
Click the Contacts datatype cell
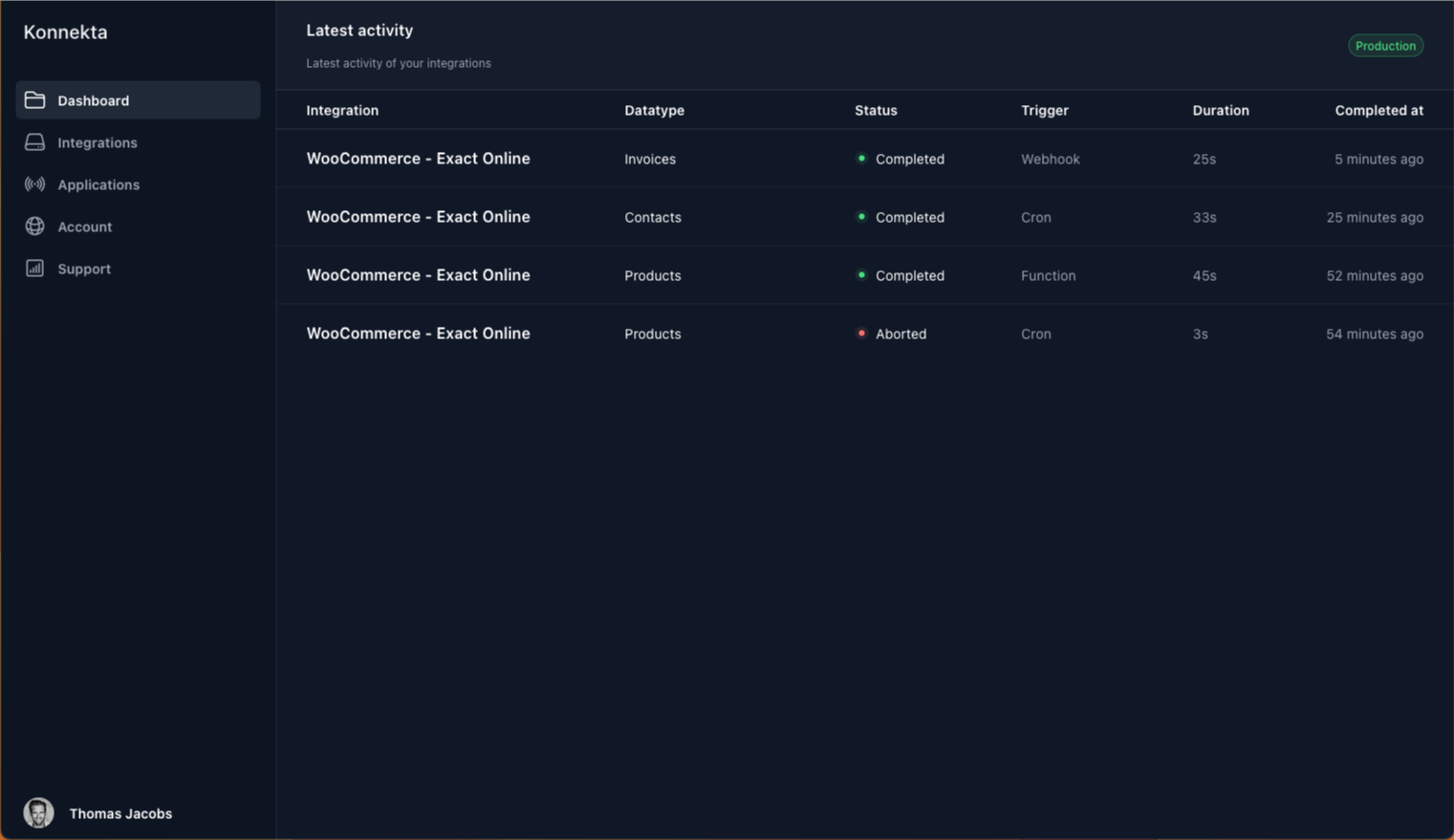(653, 217)
